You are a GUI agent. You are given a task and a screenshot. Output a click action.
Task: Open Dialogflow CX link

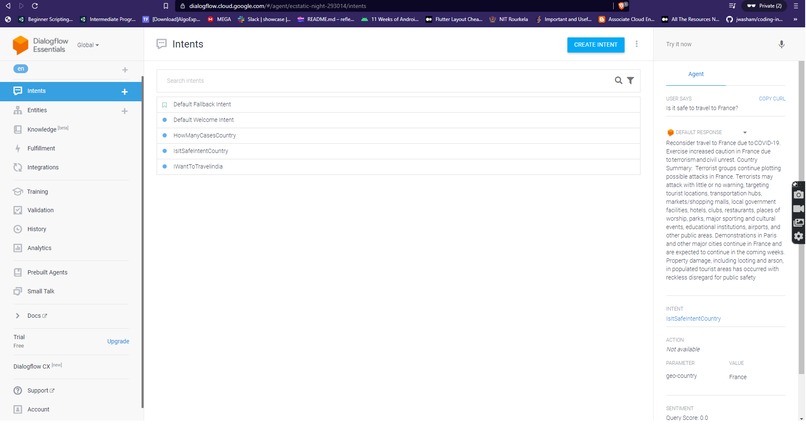38,366
